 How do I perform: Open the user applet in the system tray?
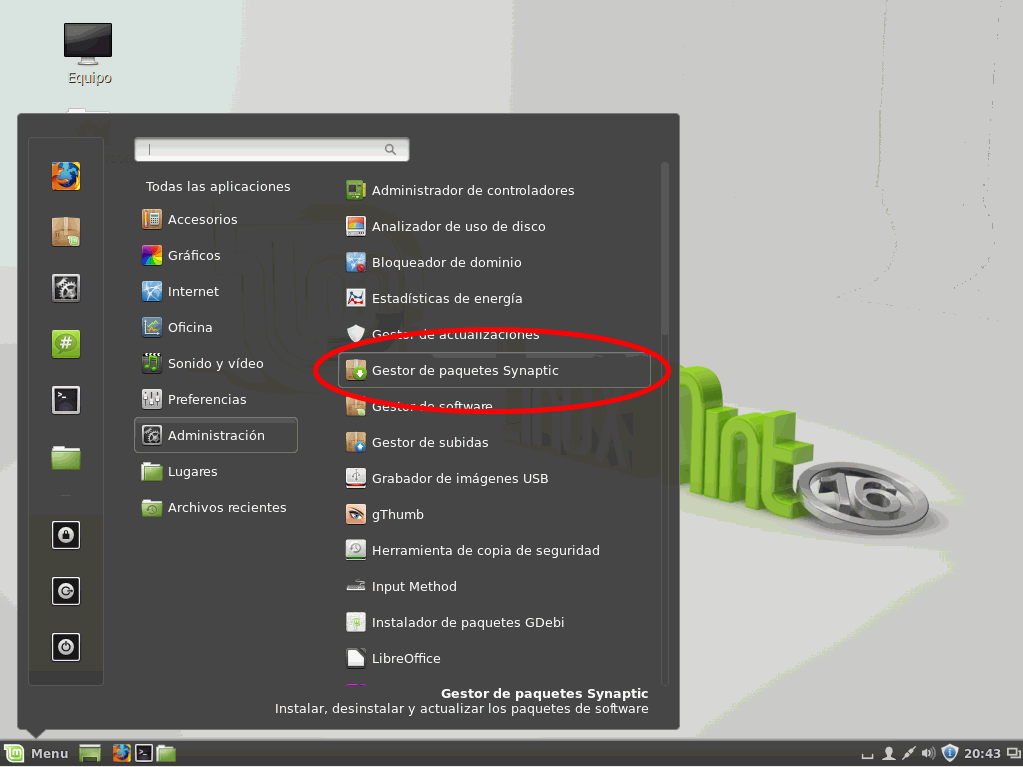pos(889,752)
